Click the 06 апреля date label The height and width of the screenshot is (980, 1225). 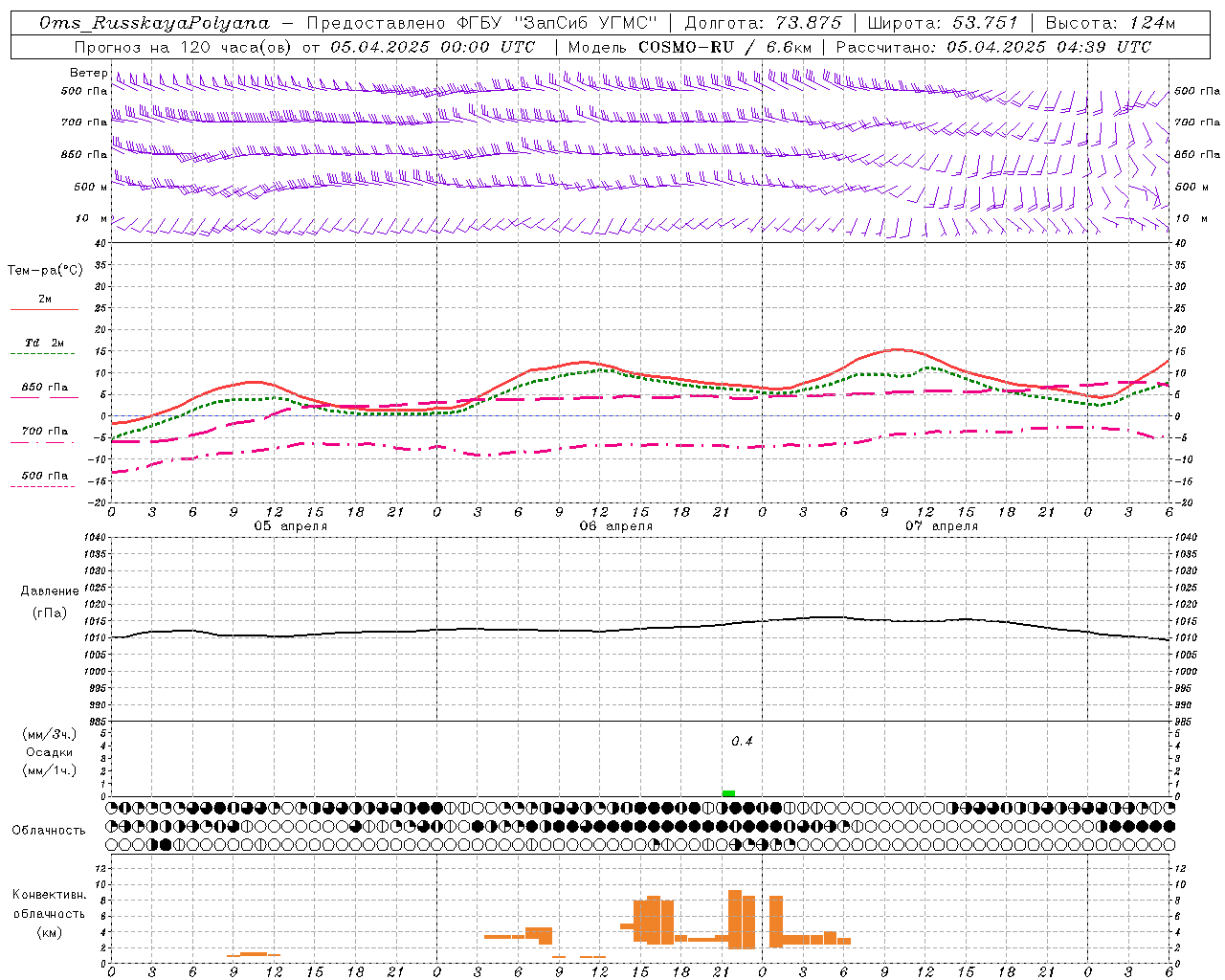tap(616, 526)
